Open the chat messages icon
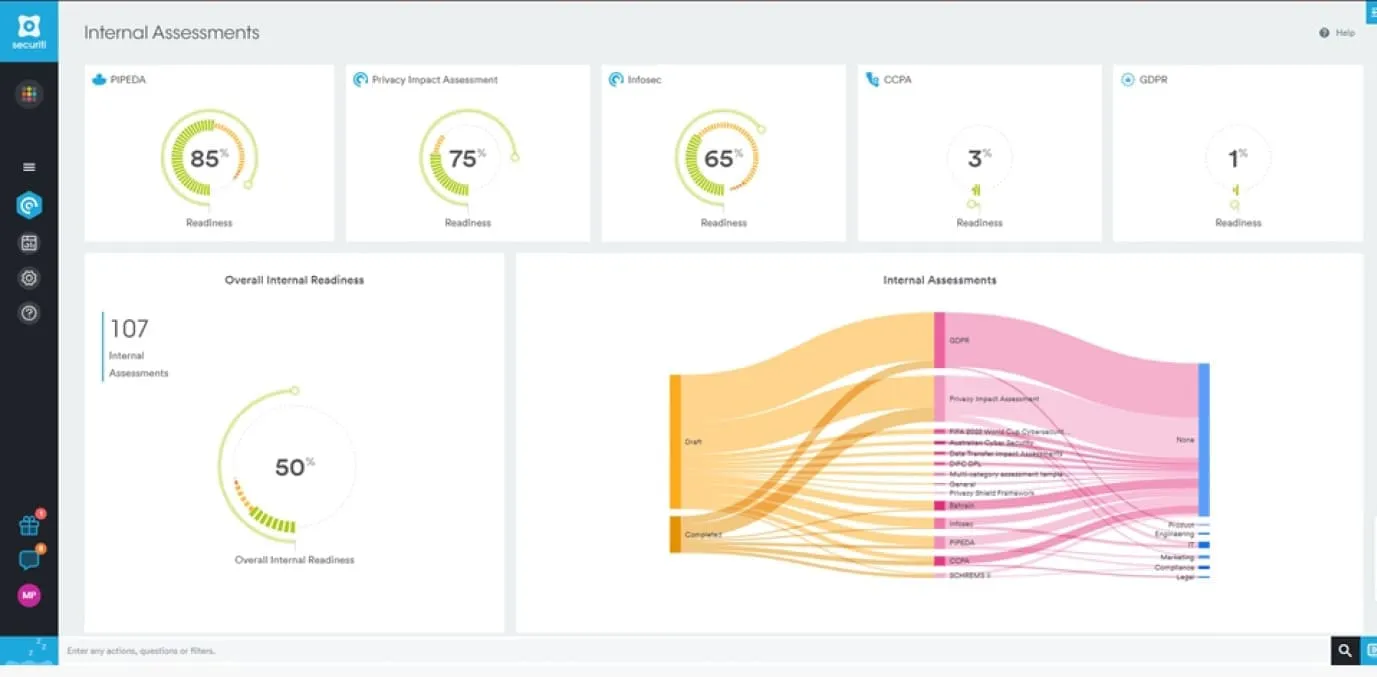Screen dimensions: 1377x677 (x=29, y=560)
